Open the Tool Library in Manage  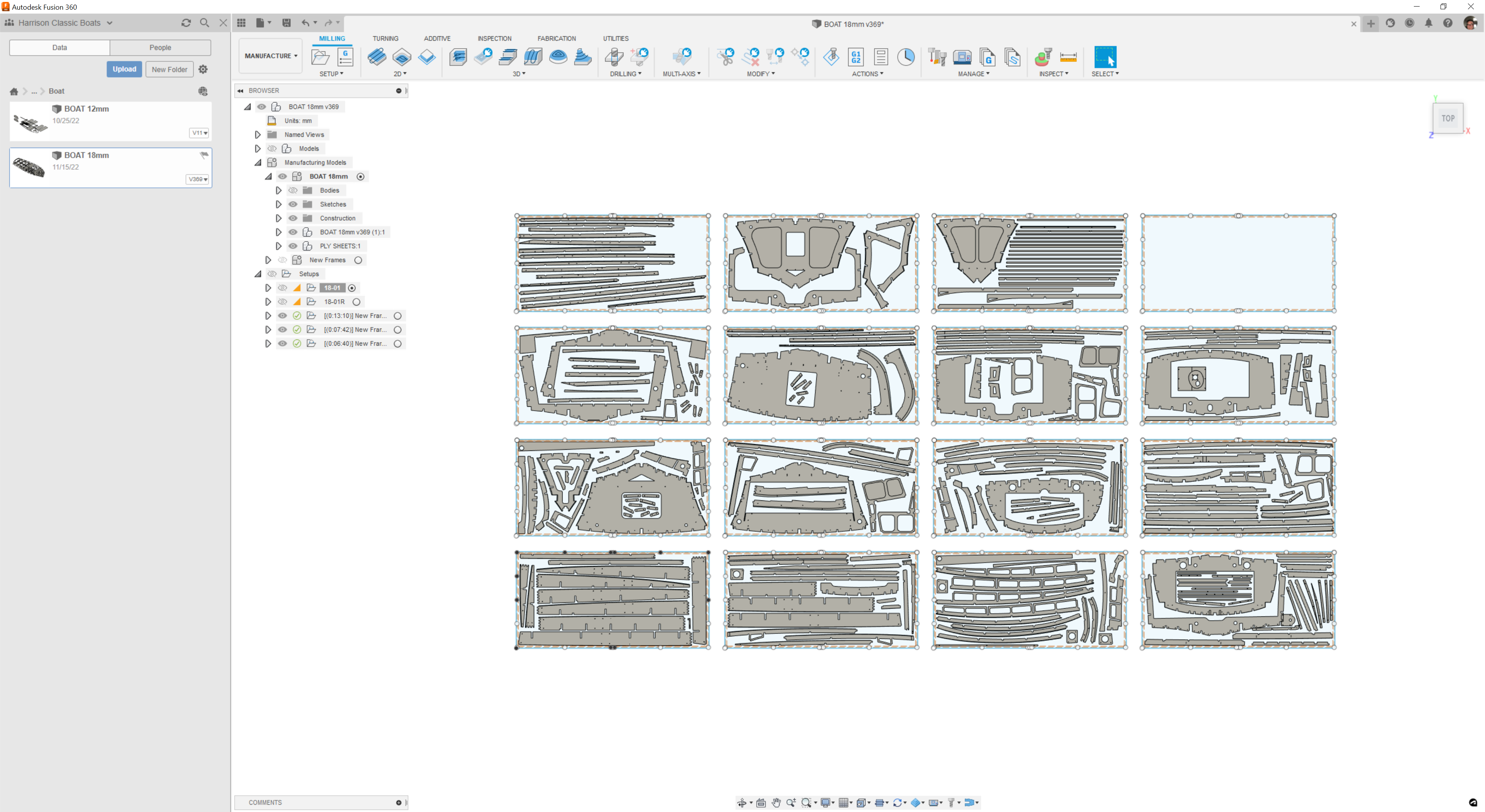pos(937,57)
